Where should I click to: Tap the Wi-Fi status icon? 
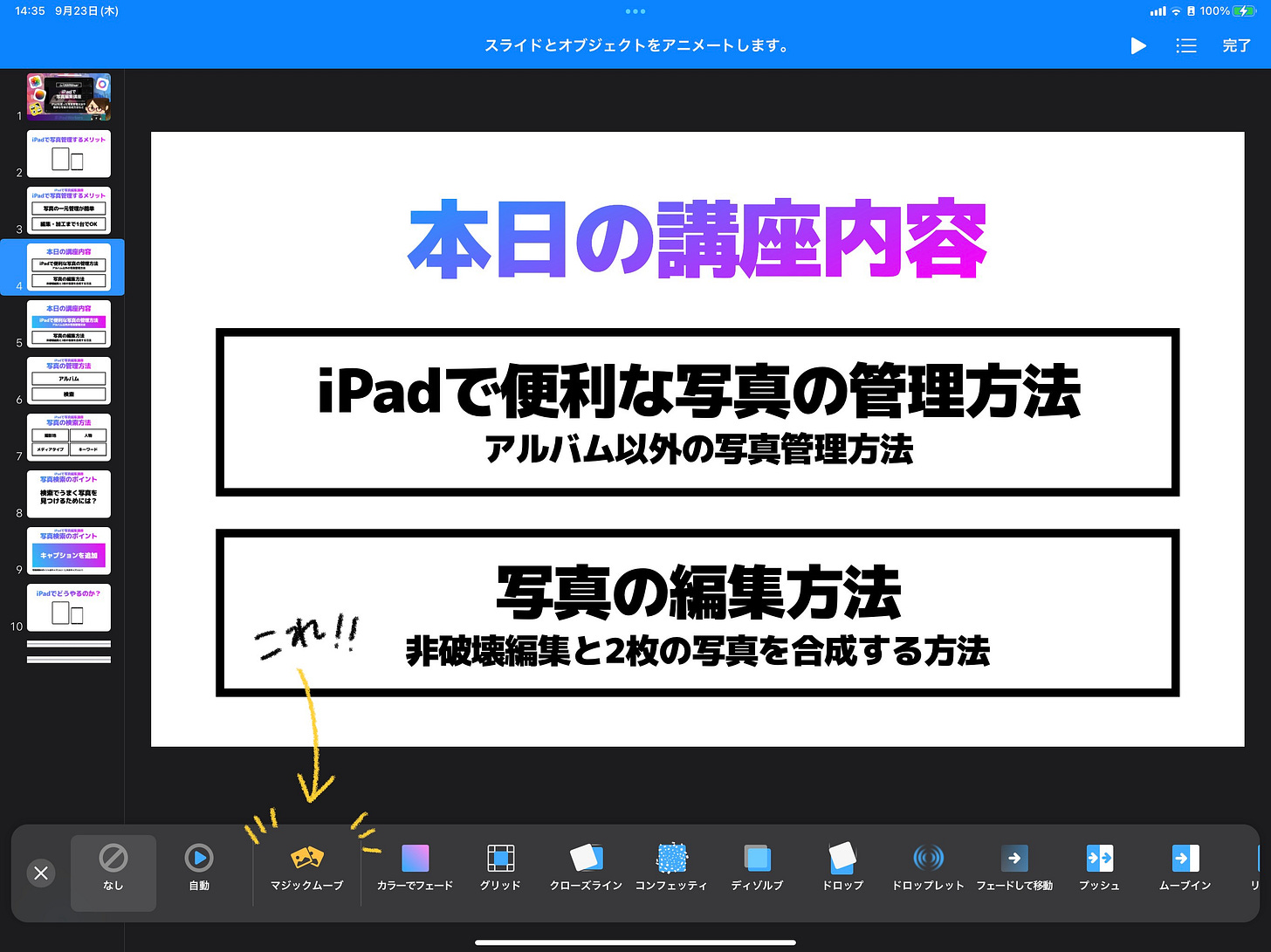(x=1176, y=11)
